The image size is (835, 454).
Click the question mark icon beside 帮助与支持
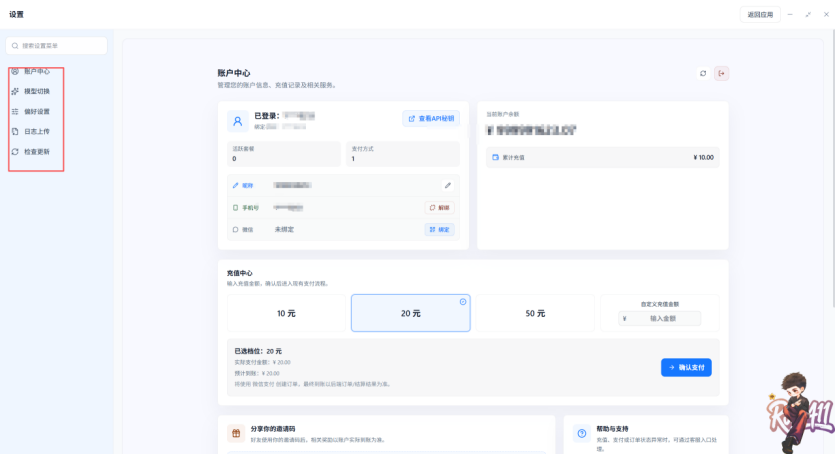point(582,433)
